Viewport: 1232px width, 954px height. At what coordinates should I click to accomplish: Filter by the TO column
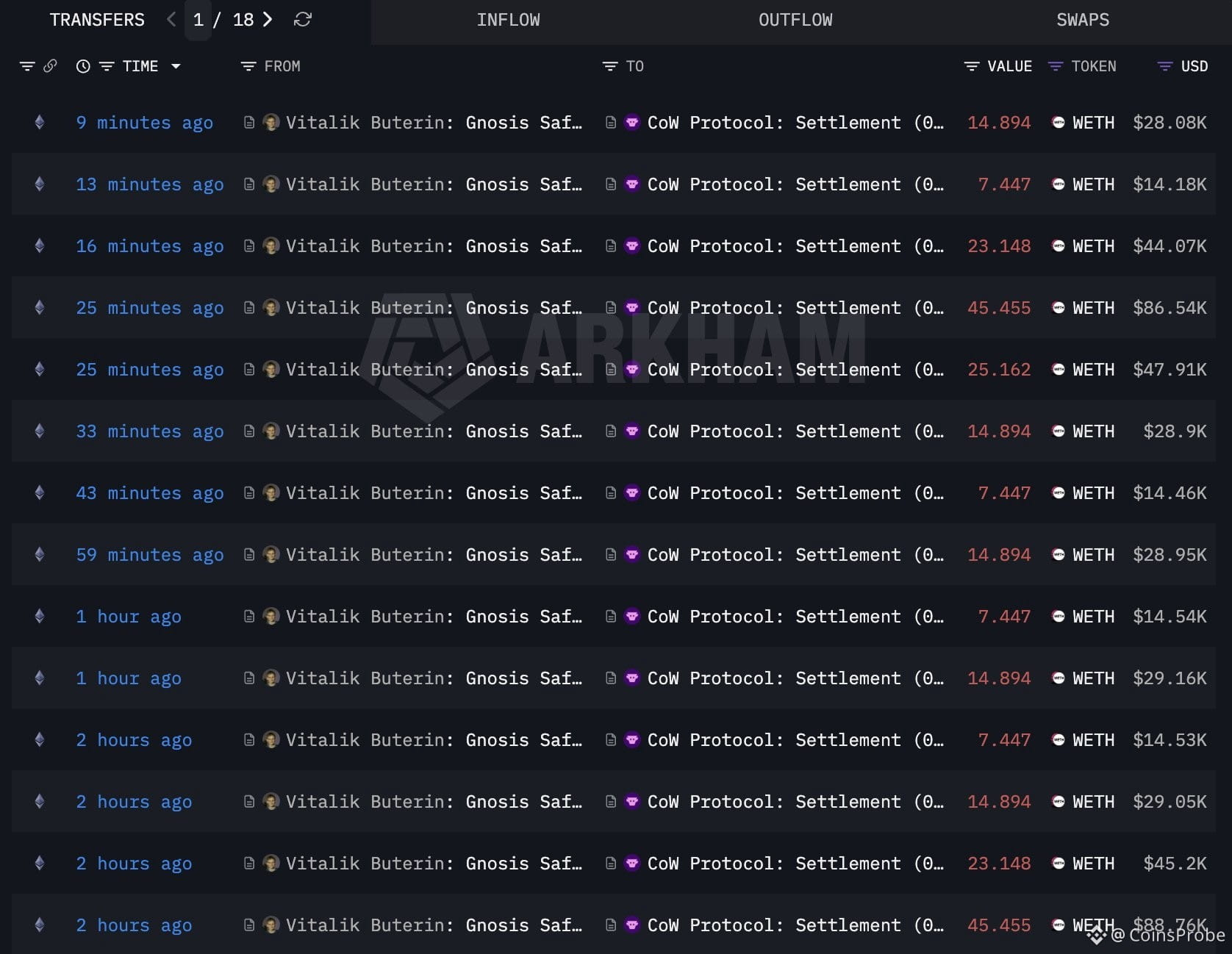(x=610, y=66)
